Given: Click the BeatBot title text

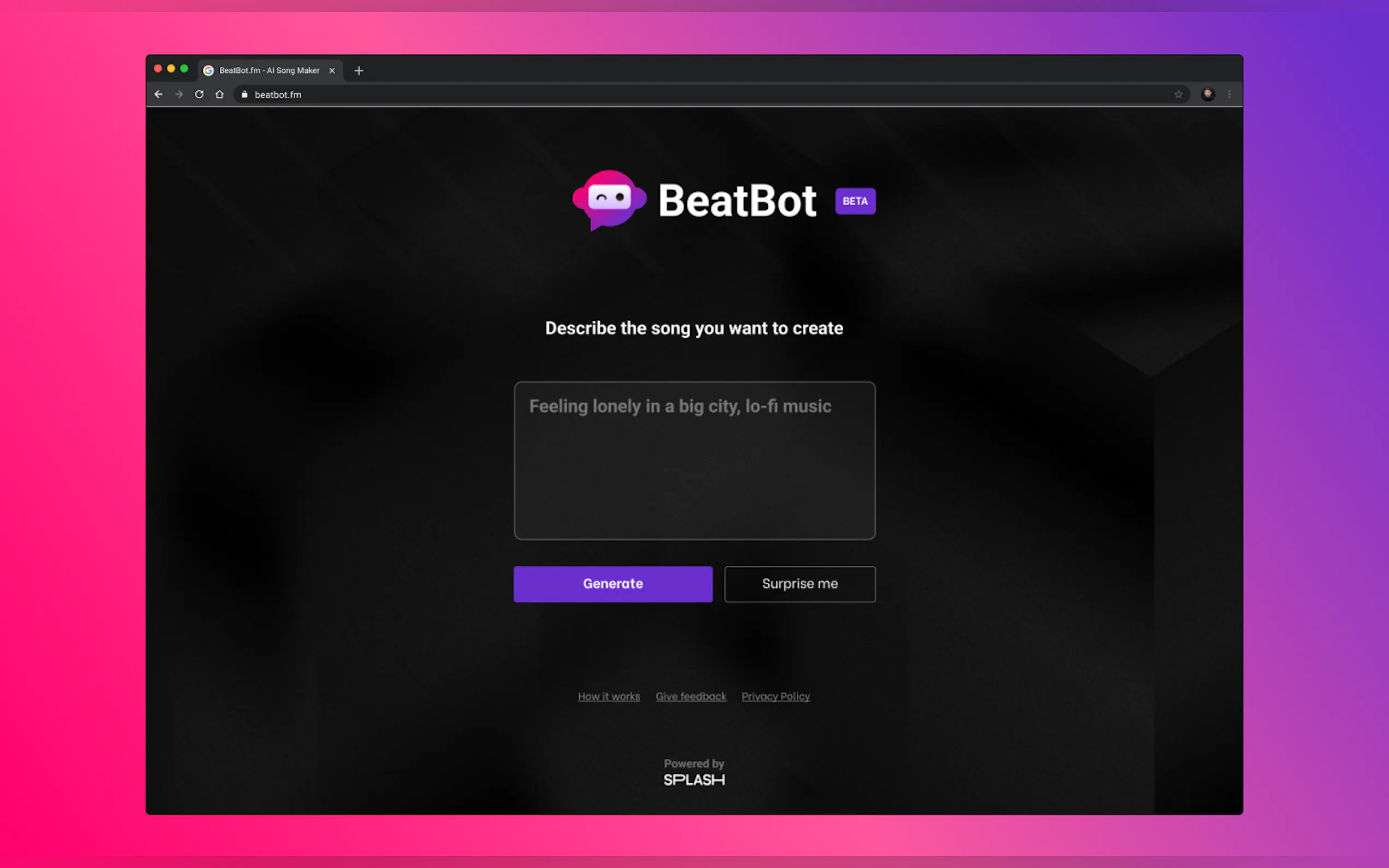Looking at the screenshot, I should (x=737, y=201).
